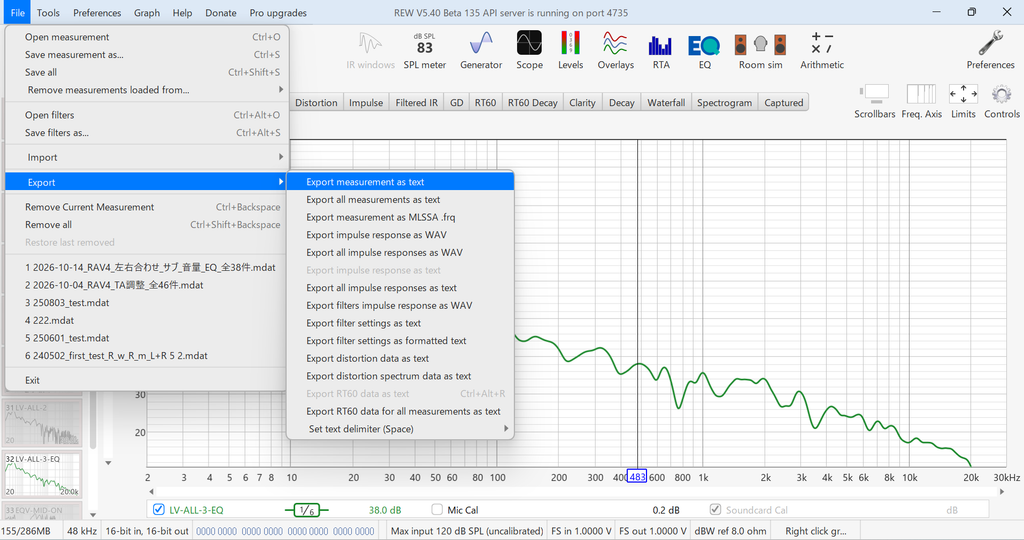This screenshot has height=540, width=1024.
Task: Switch to the Waterfall tab
Action: (665, 103)
